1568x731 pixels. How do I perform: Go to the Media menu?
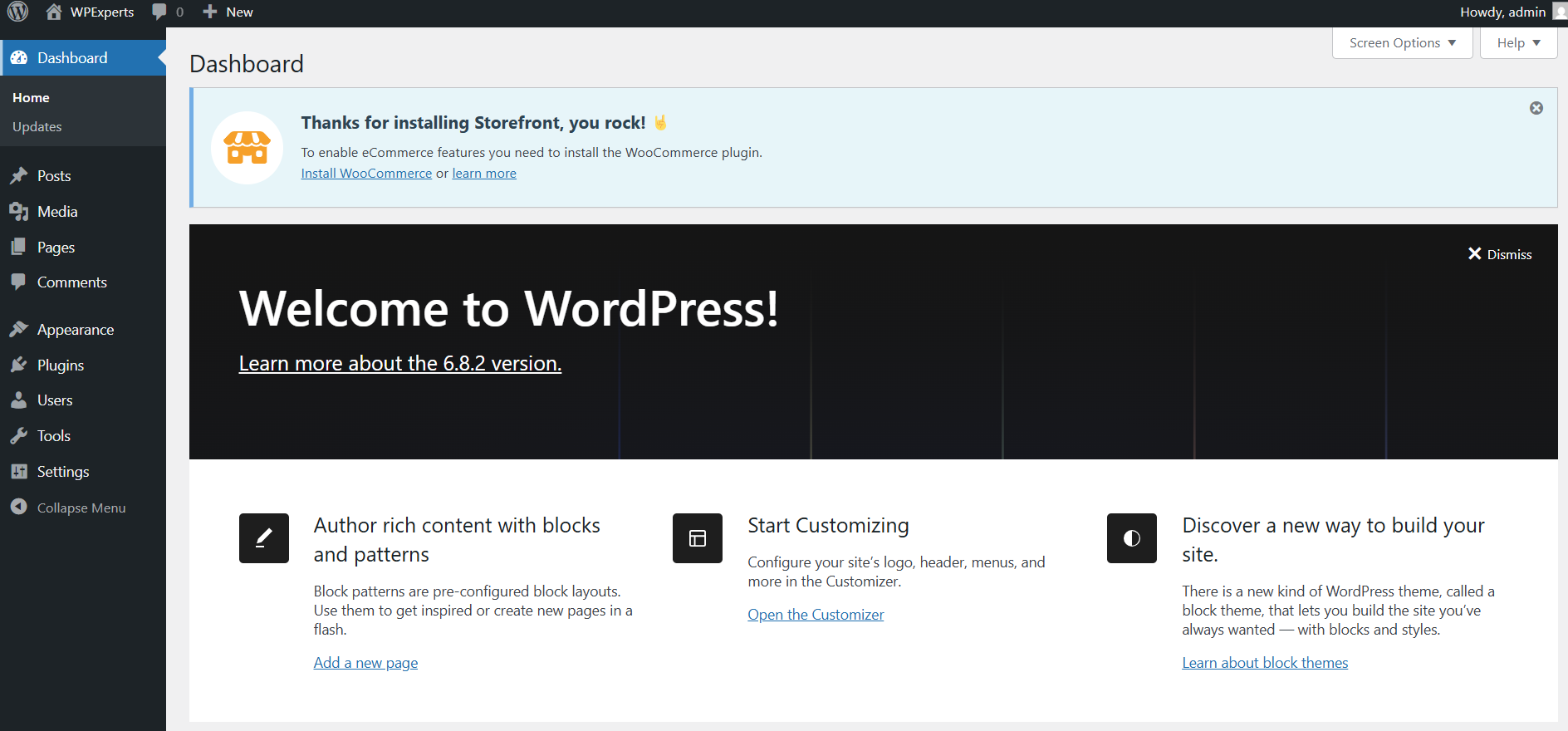pos(83,212)
